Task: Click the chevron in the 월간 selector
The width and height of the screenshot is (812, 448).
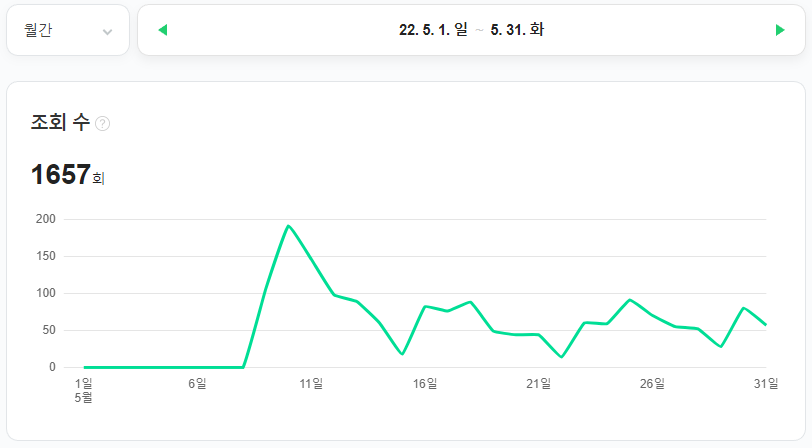Action: click(x=107, y=31)
